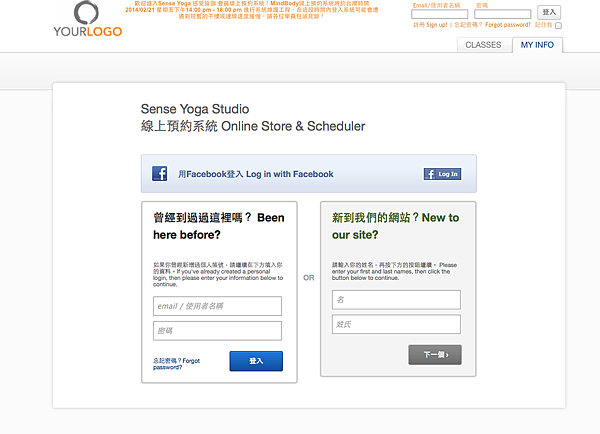Click the Facebook Log In button

pos(442,174)
